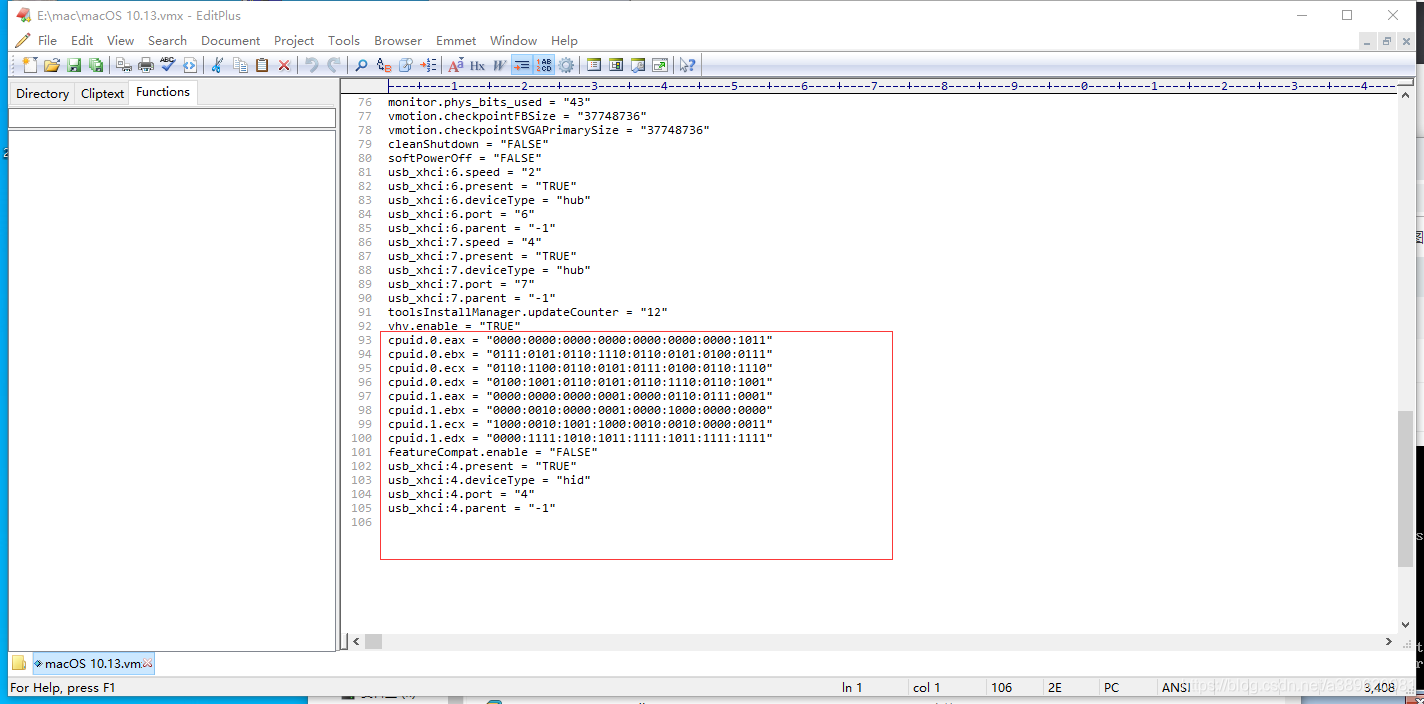The image size is (1424, 704).
Task: Open the Search menu
Action: pyautogui.click(x=167, y=41)
